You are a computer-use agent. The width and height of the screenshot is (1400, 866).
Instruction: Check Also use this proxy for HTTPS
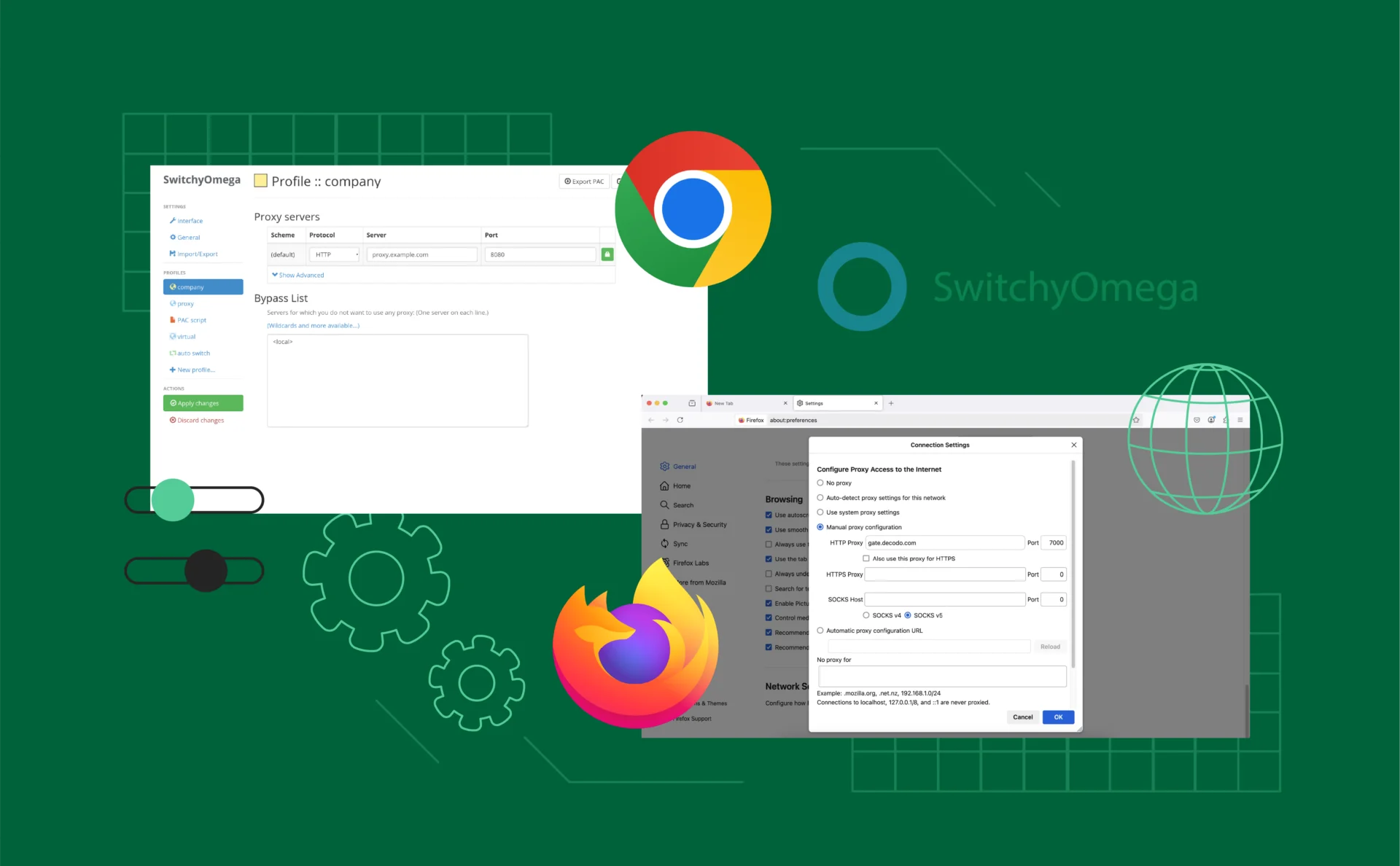pos(866,558)
